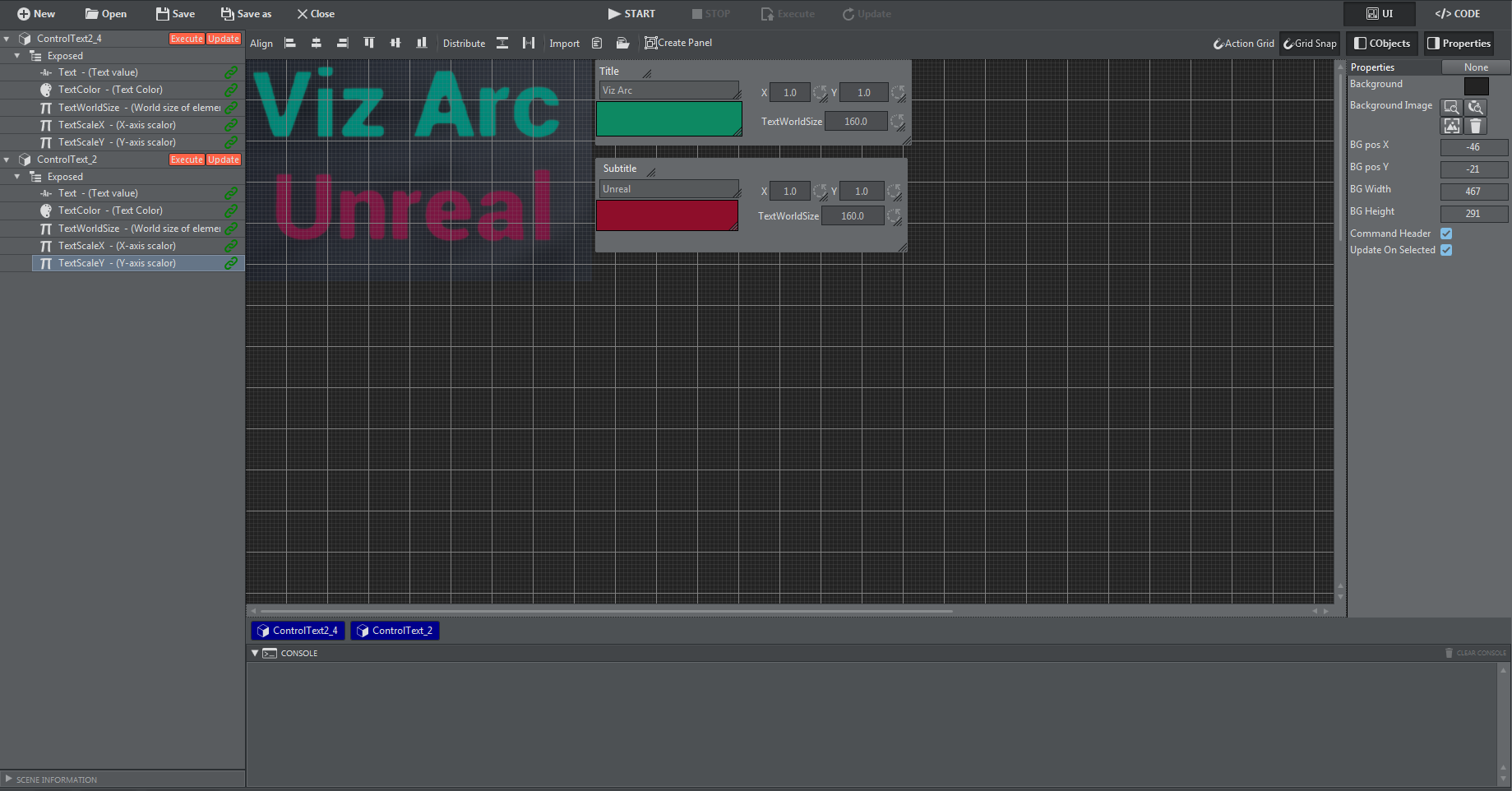Click the fit background image icon
The height and width of the screenshot is (791, 1512).
[1452, 126]
